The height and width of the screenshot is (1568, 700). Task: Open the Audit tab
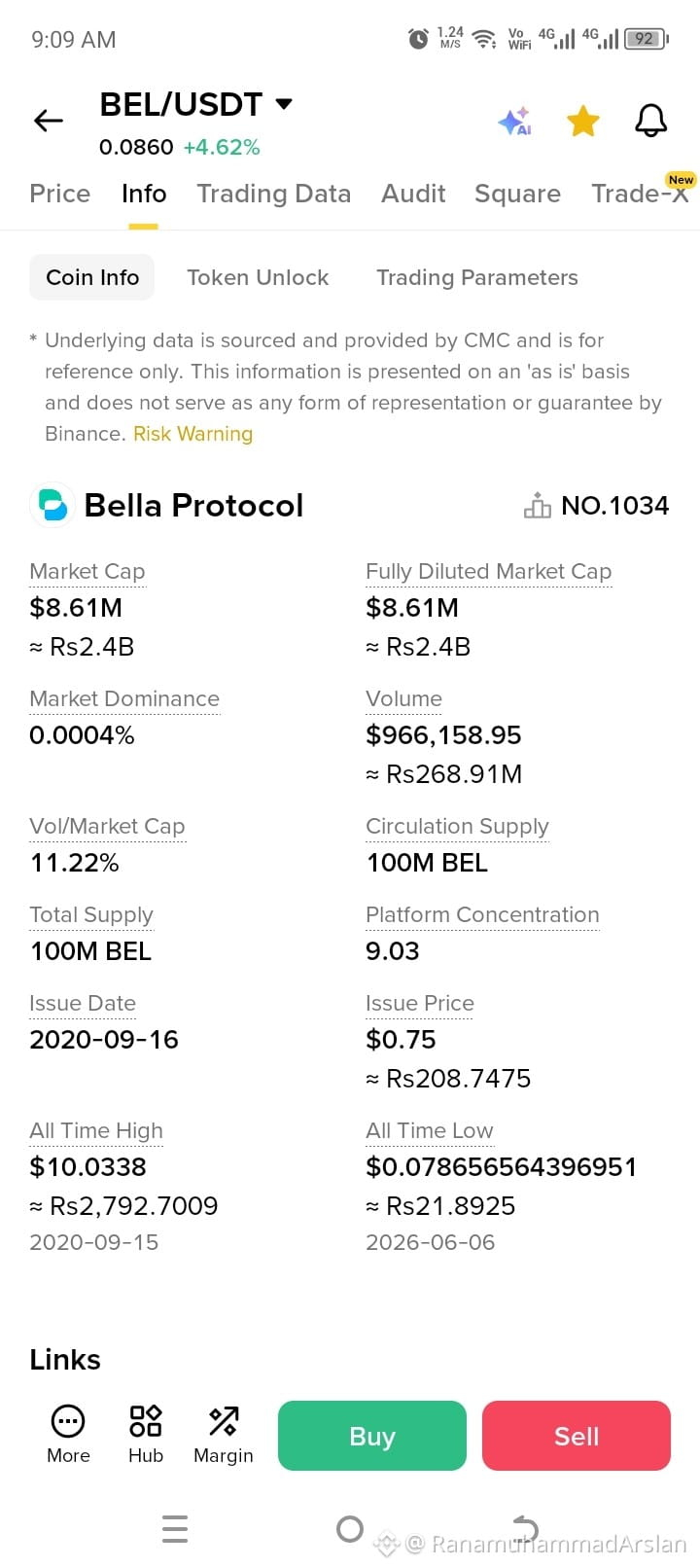(413, 194)
